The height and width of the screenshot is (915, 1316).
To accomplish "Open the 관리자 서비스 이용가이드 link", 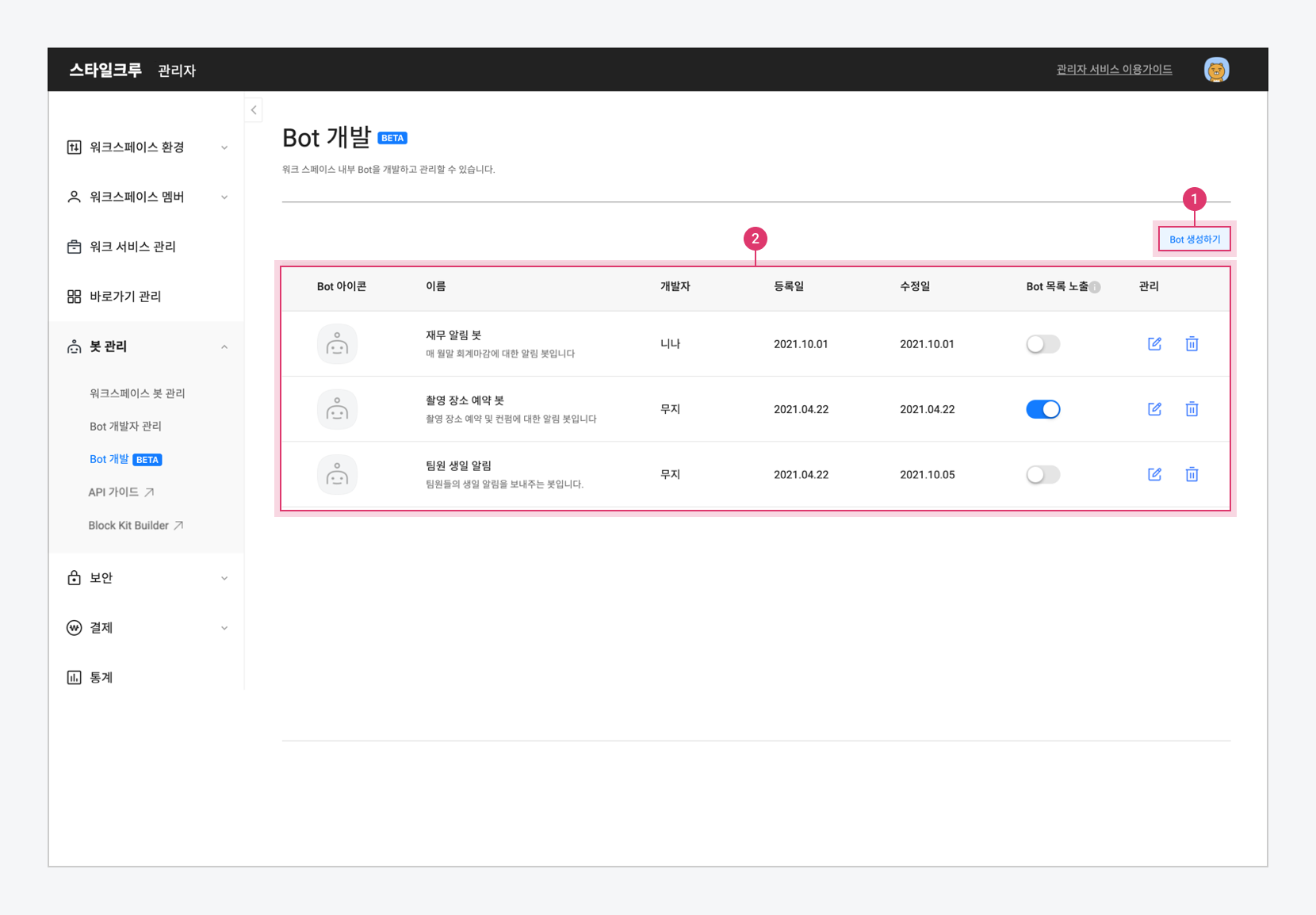I will coord(1114,70).
